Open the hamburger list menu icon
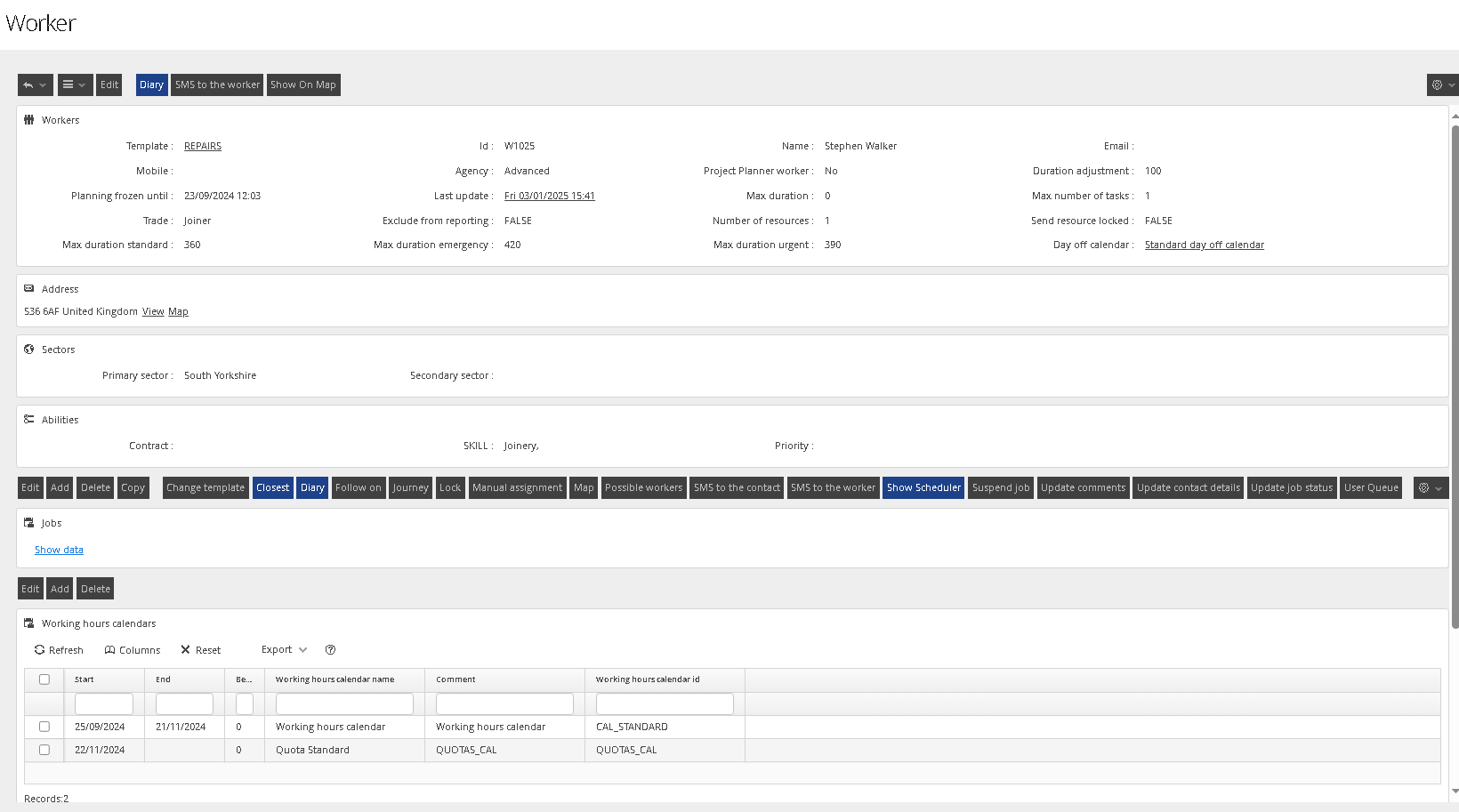 [68, 85]
